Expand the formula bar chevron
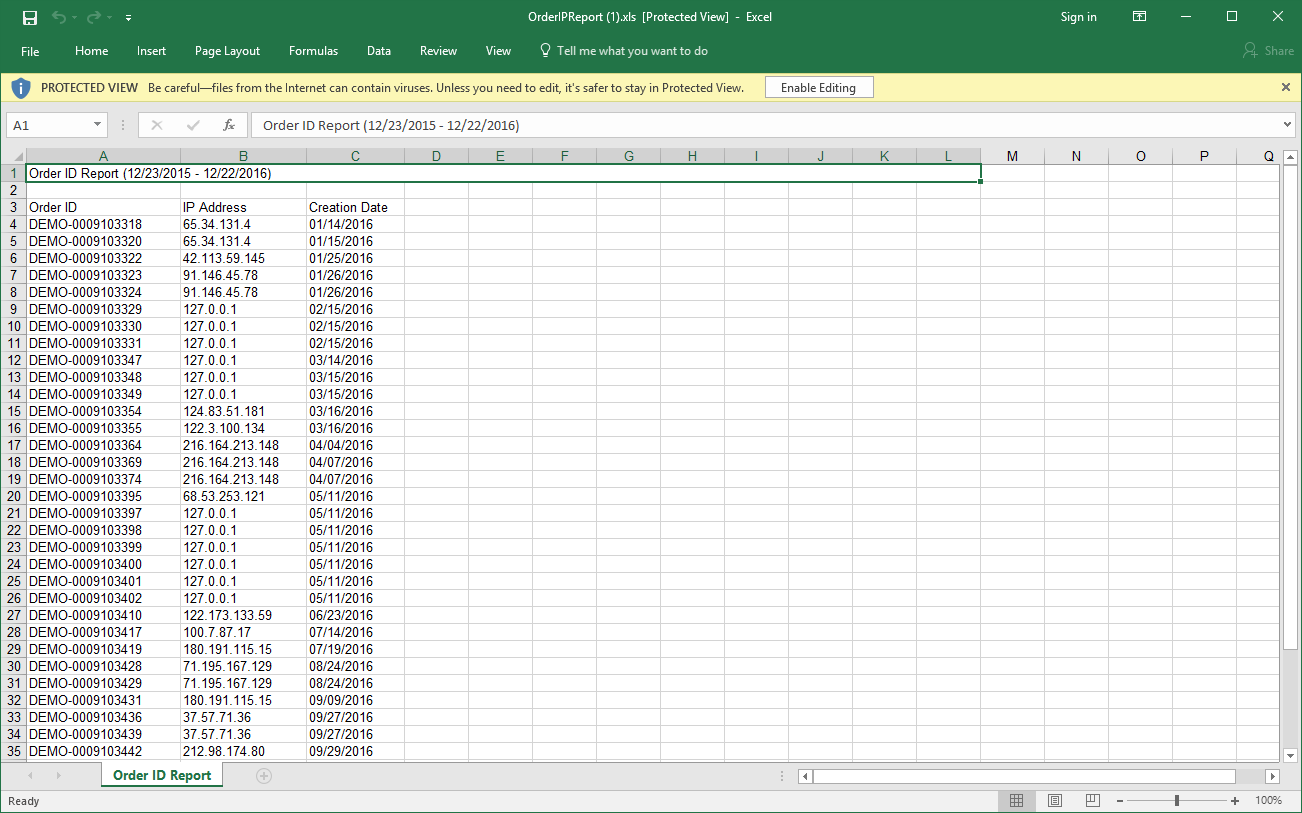The height and width of the screenshot is (813, 1302). tap(1287, 125)
